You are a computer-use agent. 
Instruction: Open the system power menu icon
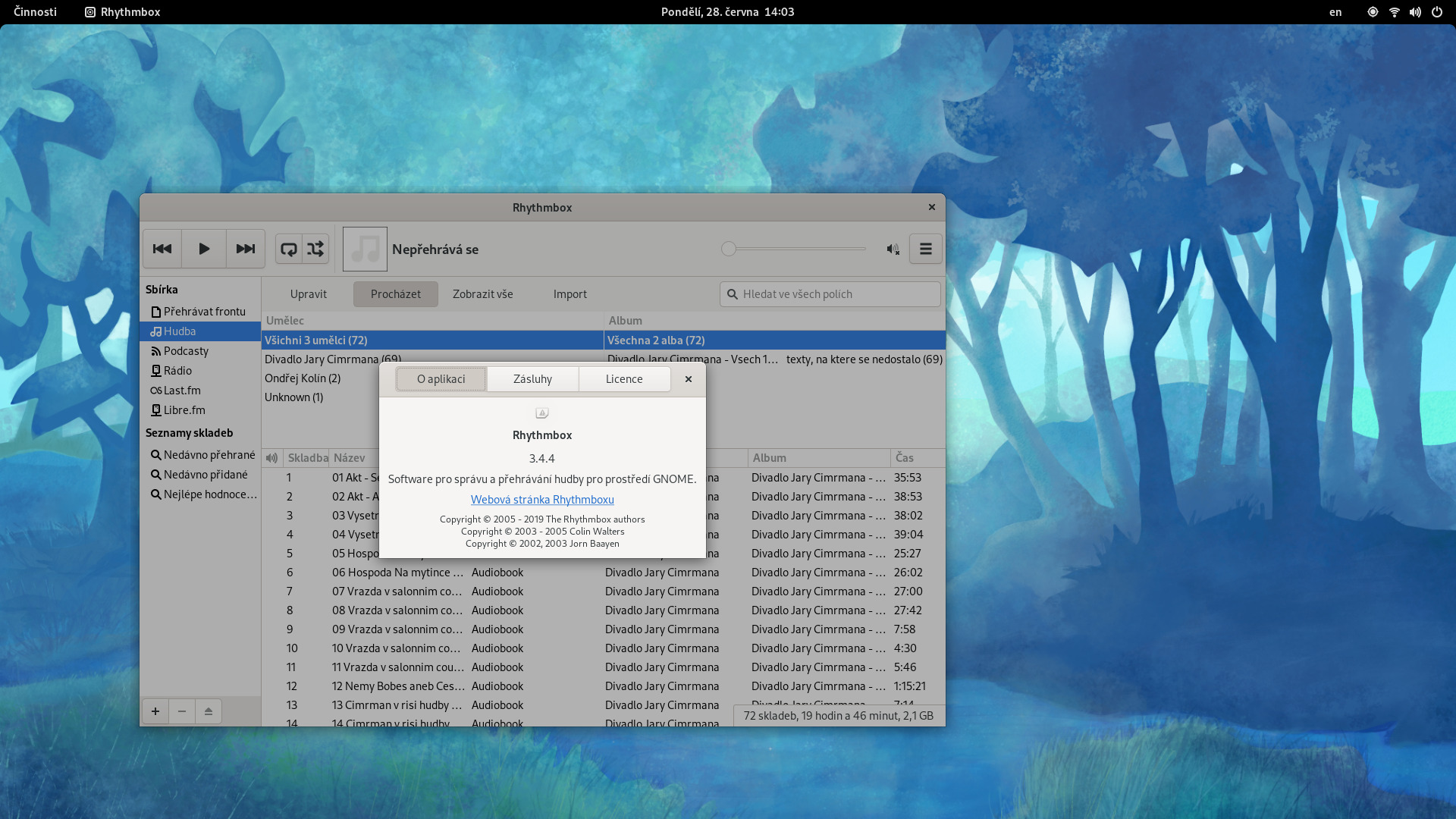tap(1436, 12)
